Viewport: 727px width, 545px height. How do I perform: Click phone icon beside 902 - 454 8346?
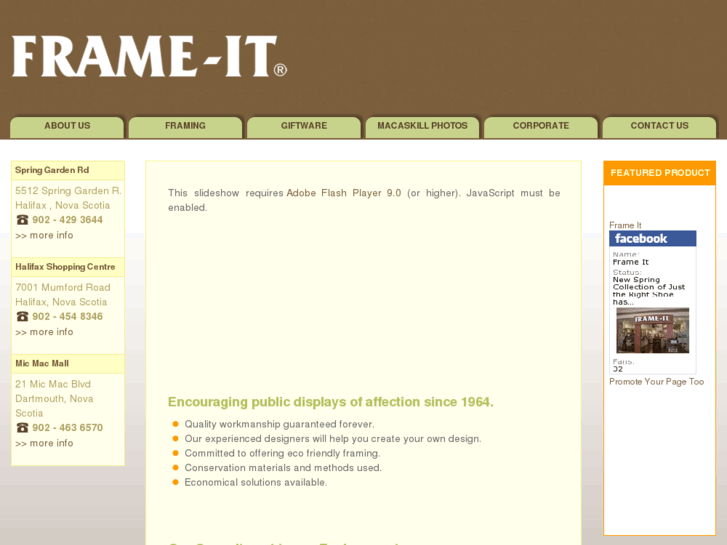(22, 316)
